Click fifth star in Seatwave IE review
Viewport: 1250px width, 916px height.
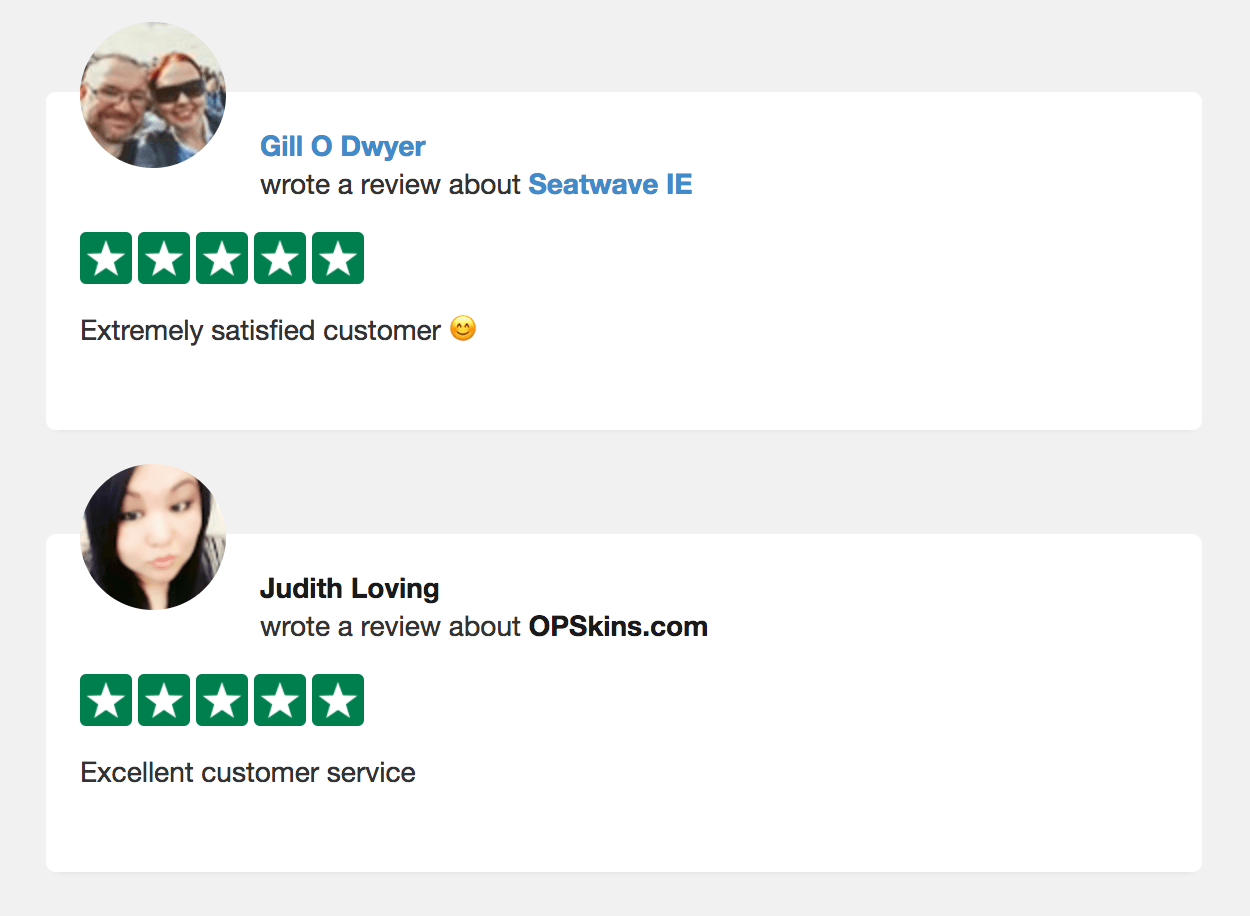338,258
